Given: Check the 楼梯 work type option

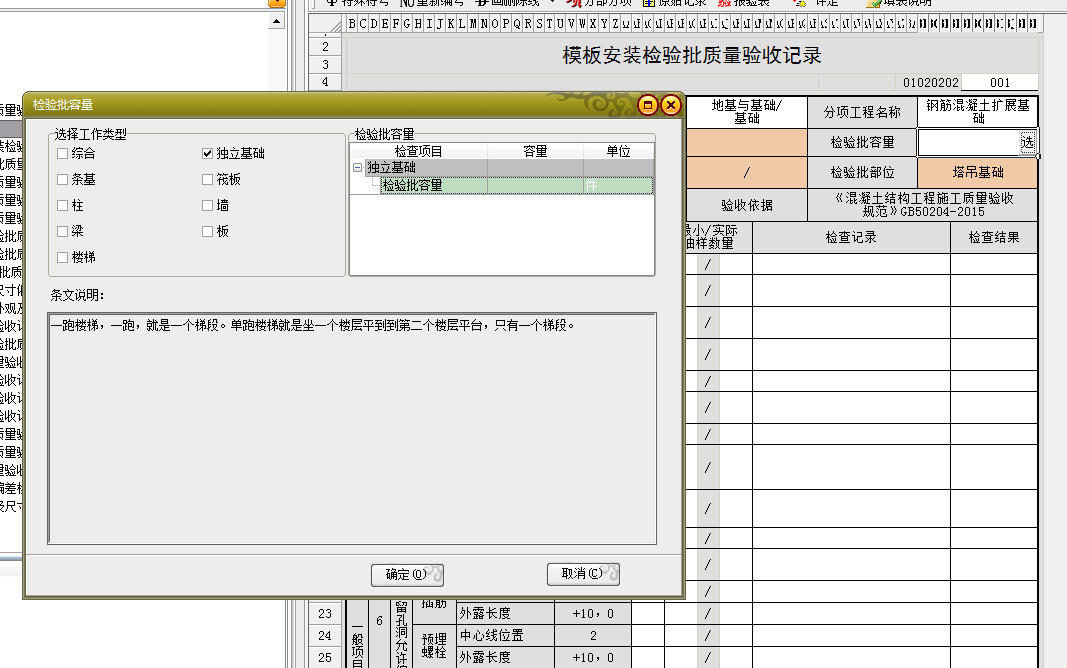Looking at the screenshot, I should [63, 258].
